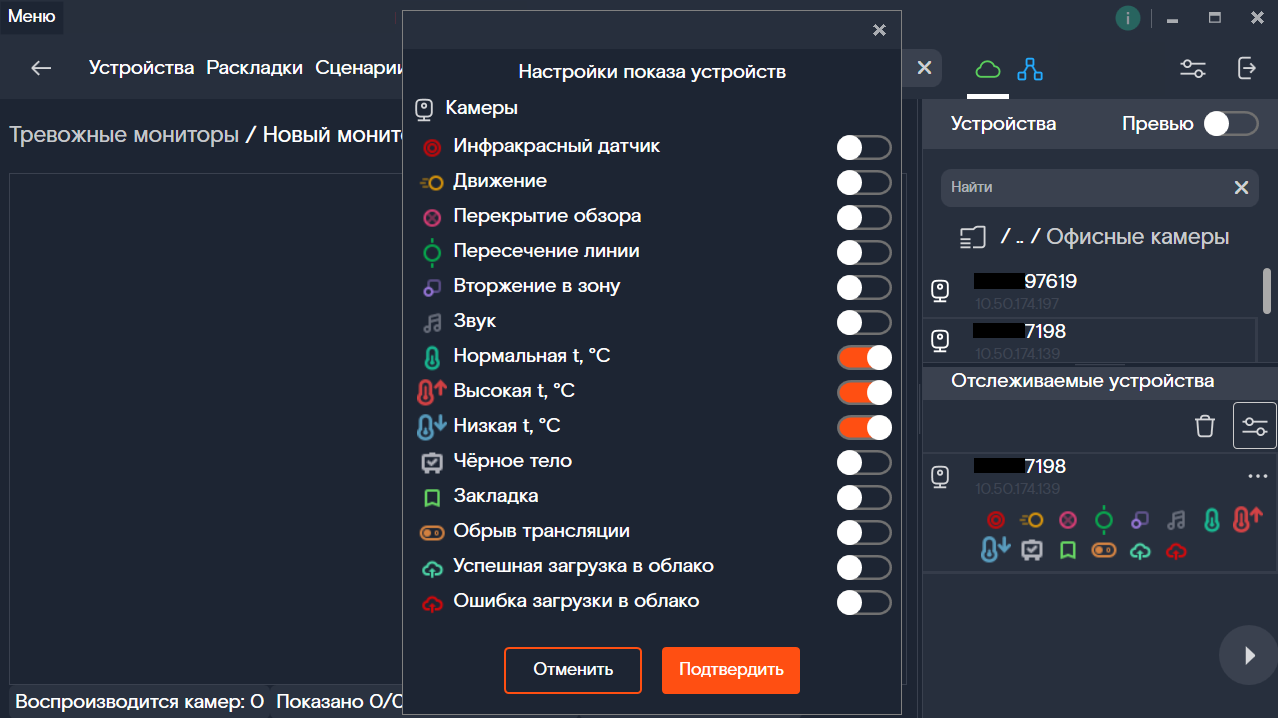
Task: Enable Пересечение линии switch
Action: (864, 253)
